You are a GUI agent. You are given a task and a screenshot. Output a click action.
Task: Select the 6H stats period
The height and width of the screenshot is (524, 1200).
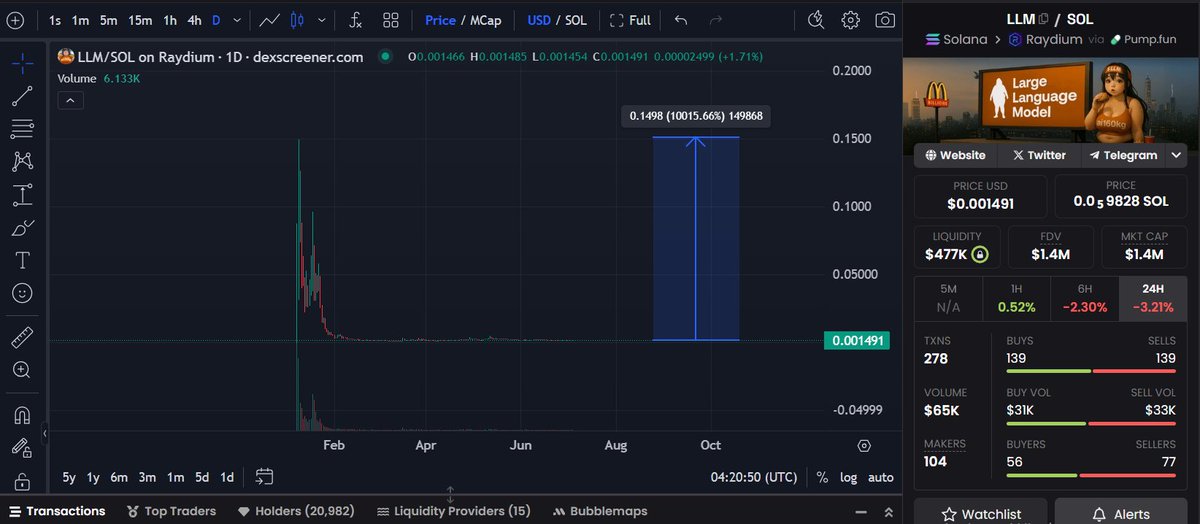pos(1084,299)
